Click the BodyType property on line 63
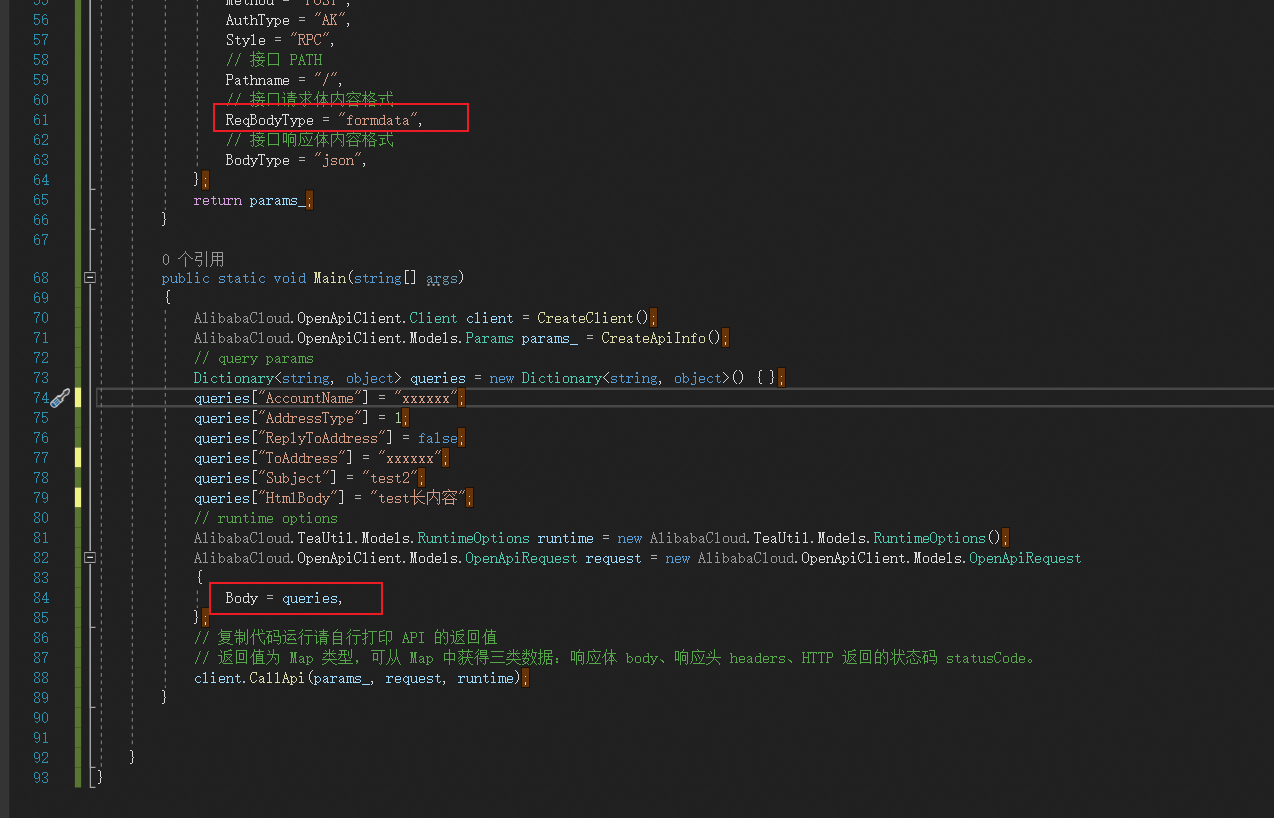Screen dimensions: 1274x818 (x=257, y=160)
